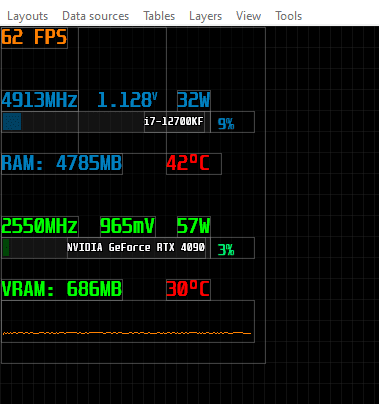The width and height of the screenshot is (379, 404).
Task: Select the 965mV GPU voltage value
Action: point(128,226)
